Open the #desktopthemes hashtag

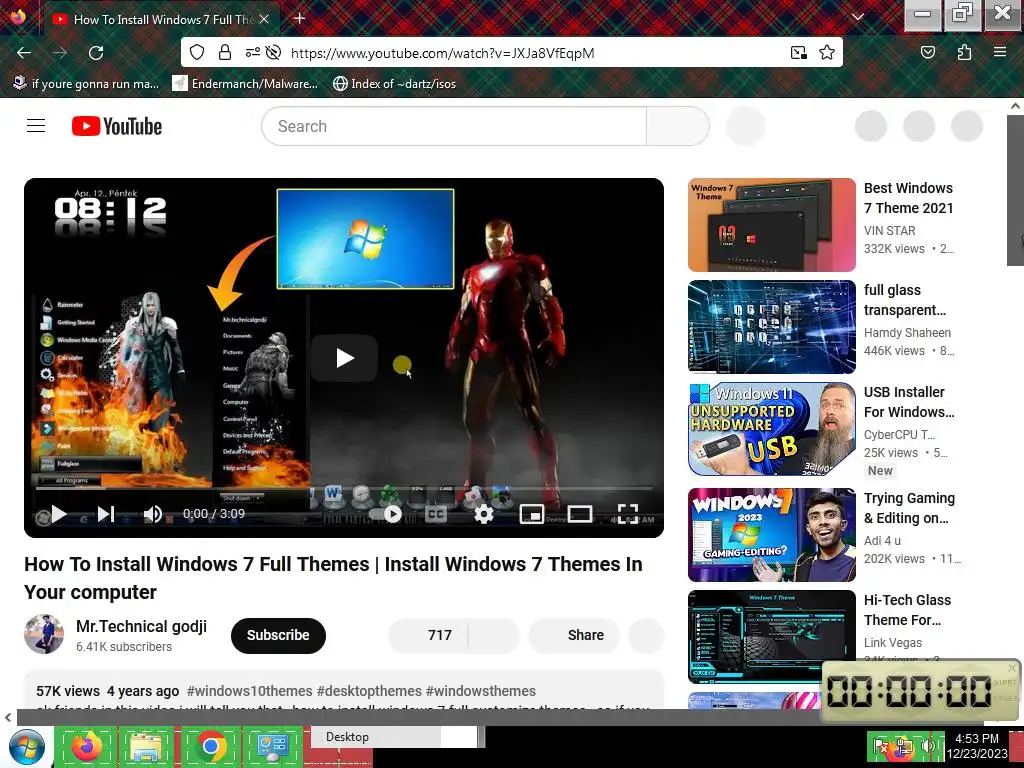click(x=369, y=691)
